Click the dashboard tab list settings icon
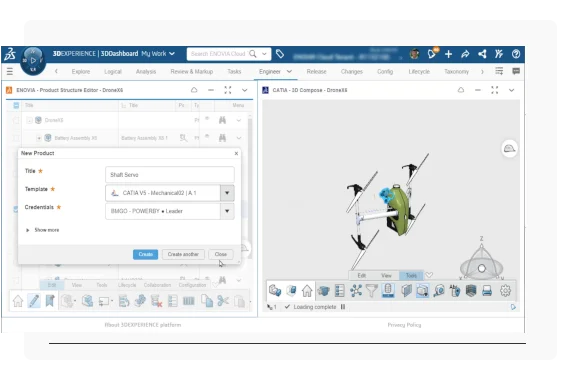Screen dimensions: 570x380 coord(499,71)
